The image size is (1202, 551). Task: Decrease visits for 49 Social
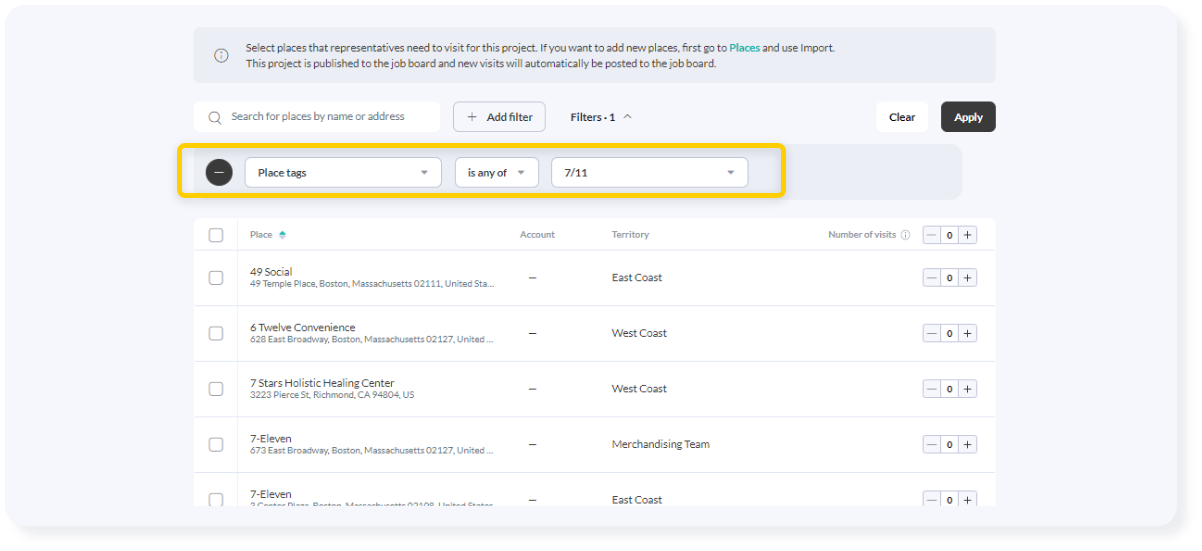pos(932,278)
